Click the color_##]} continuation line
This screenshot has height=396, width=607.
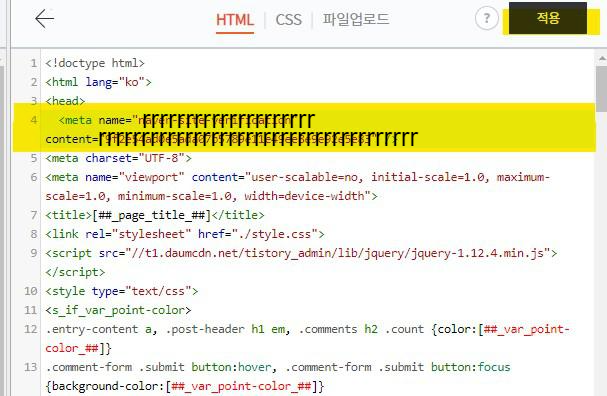pyautogui.click(x=78, y=348)
